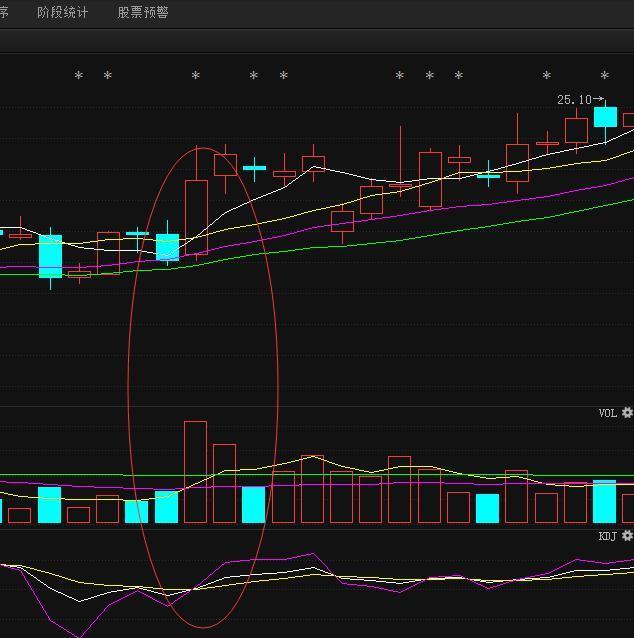Screen dimensions: 634x638
Task: Select the tallest volume bar in the VOL panel
Action: (195, 472)
